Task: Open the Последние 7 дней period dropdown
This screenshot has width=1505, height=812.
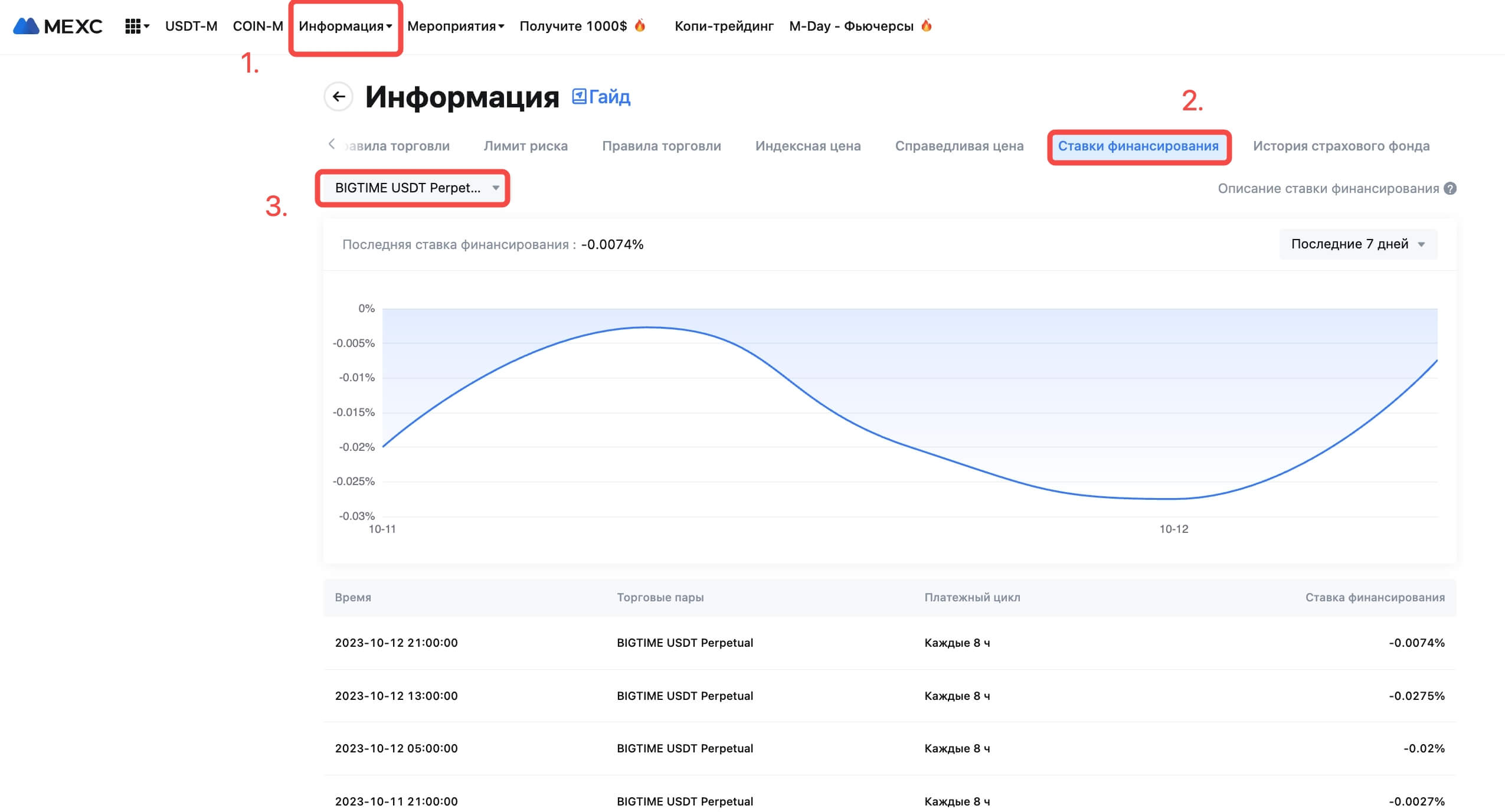Action: coord(1357,244)
